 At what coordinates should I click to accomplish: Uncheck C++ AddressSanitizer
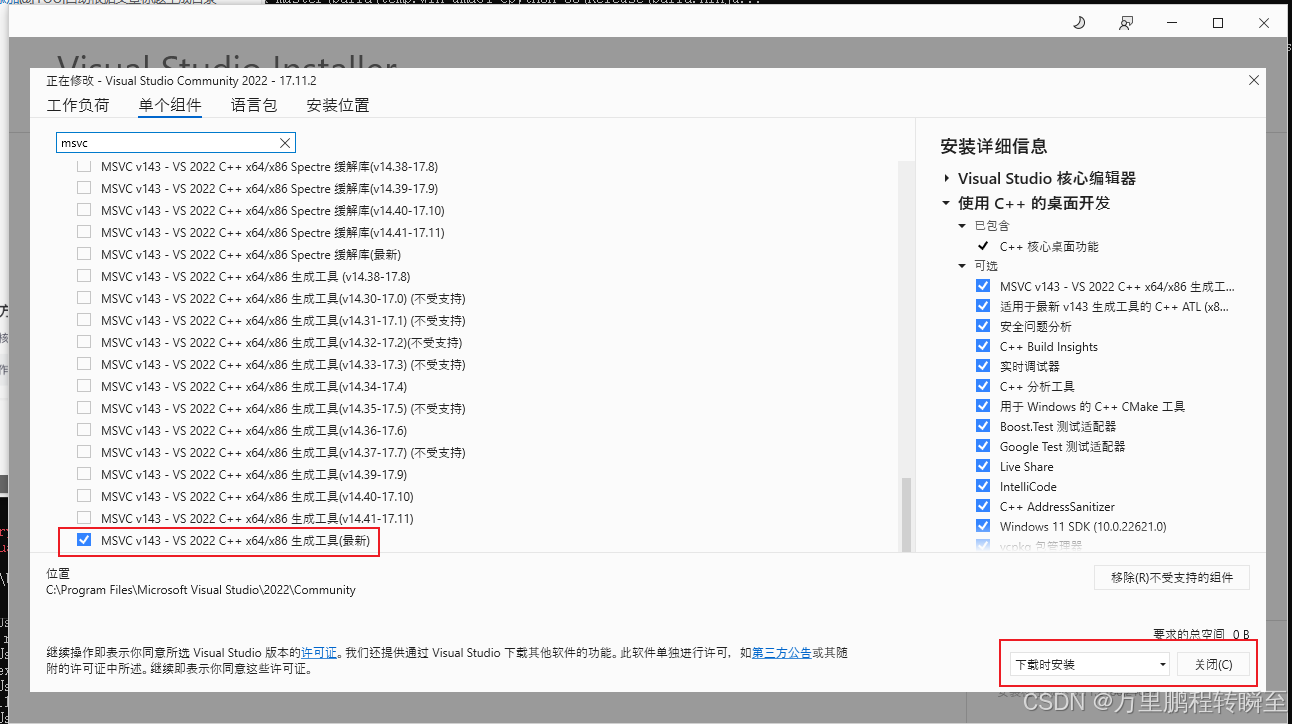point(983,506)
